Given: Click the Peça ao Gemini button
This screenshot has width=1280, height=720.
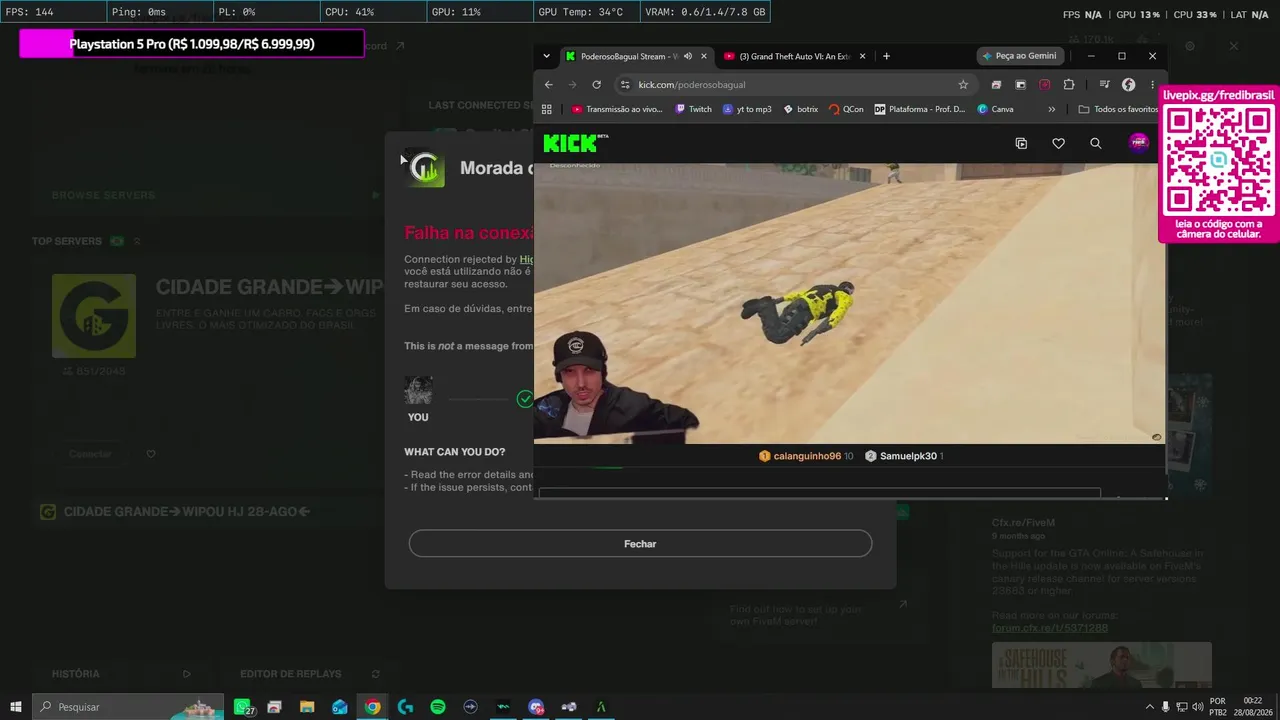Looking at the screenshot, I should click(1019, 56).
